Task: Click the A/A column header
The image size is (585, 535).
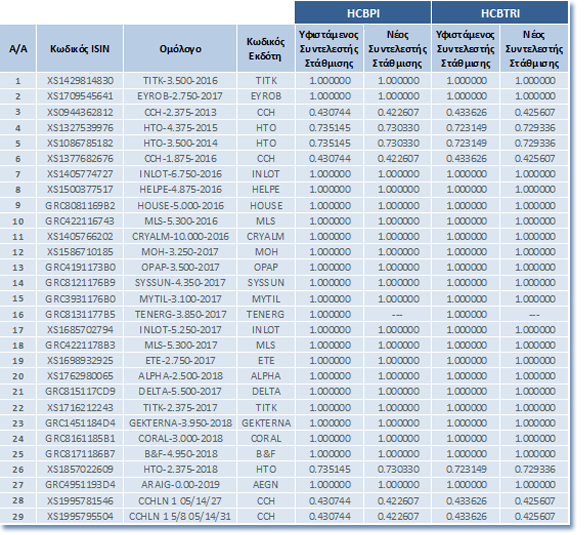Action: tap(18, 49)
